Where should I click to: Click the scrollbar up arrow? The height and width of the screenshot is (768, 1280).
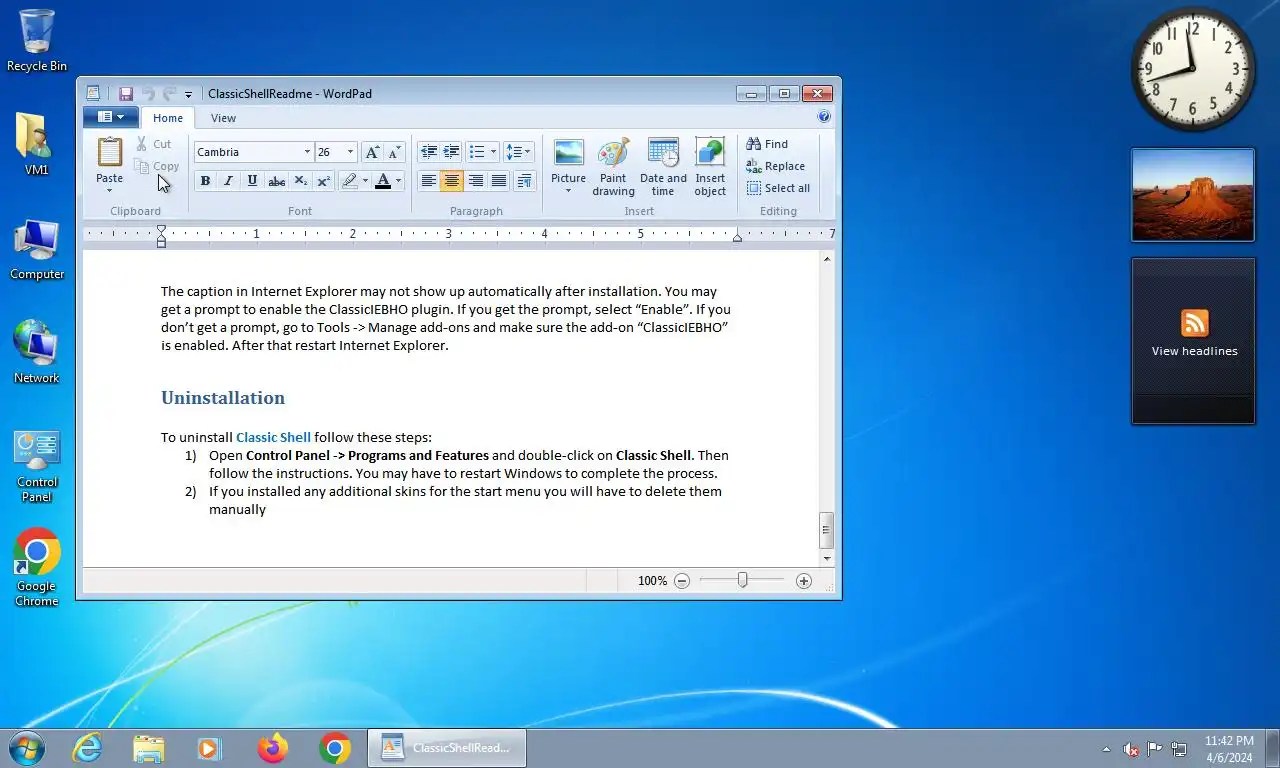tap(826, 259)
